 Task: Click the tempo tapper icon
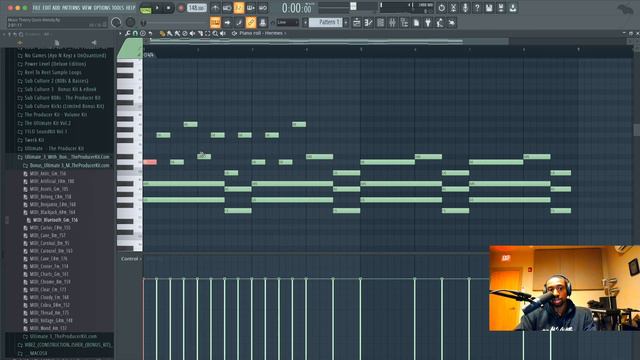[440, 23]
